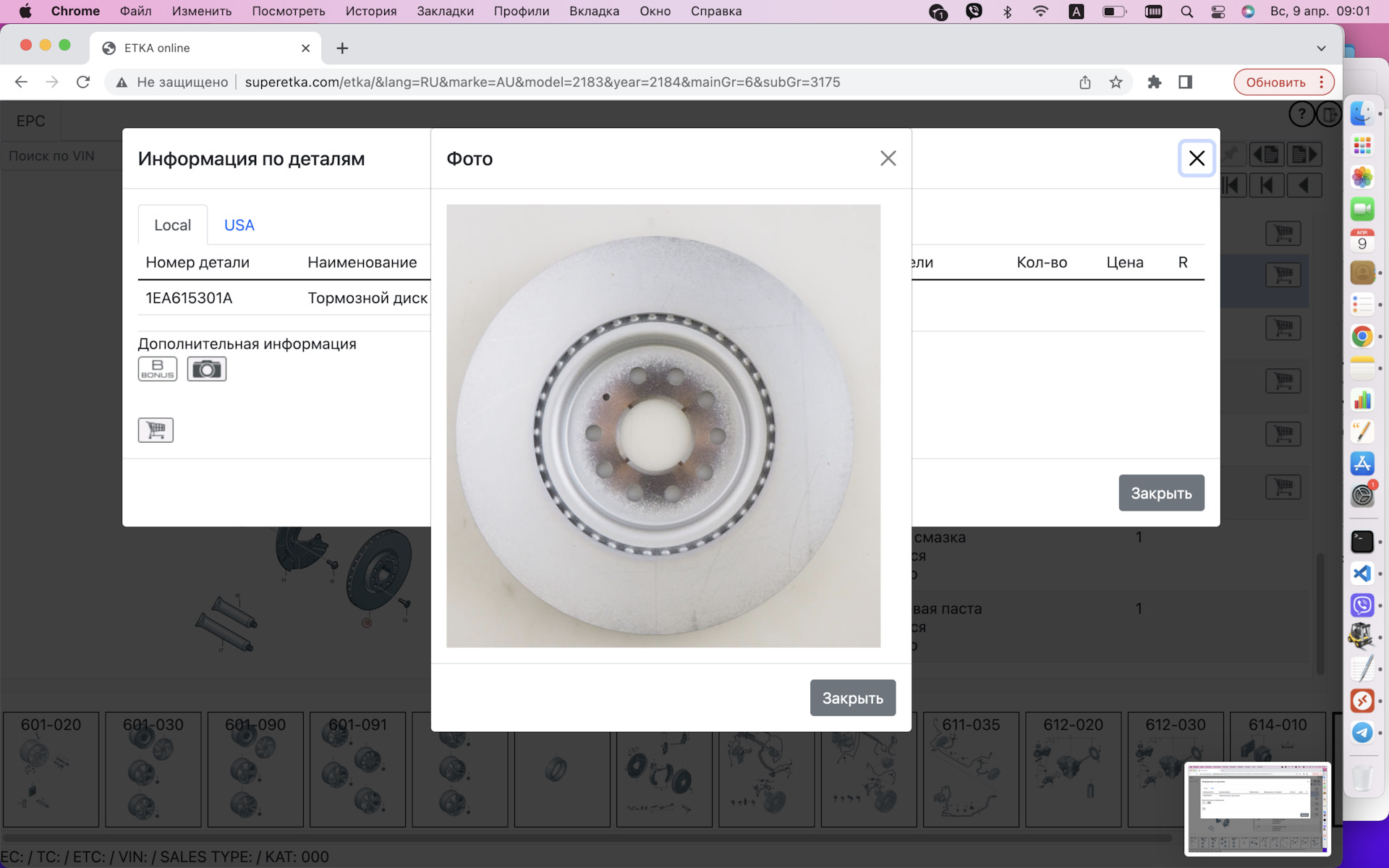This screenshot has width=1389, height=868.
Task: Open Control Center in menu bar
Action: pyautogui.click(x=1218, y=12)
